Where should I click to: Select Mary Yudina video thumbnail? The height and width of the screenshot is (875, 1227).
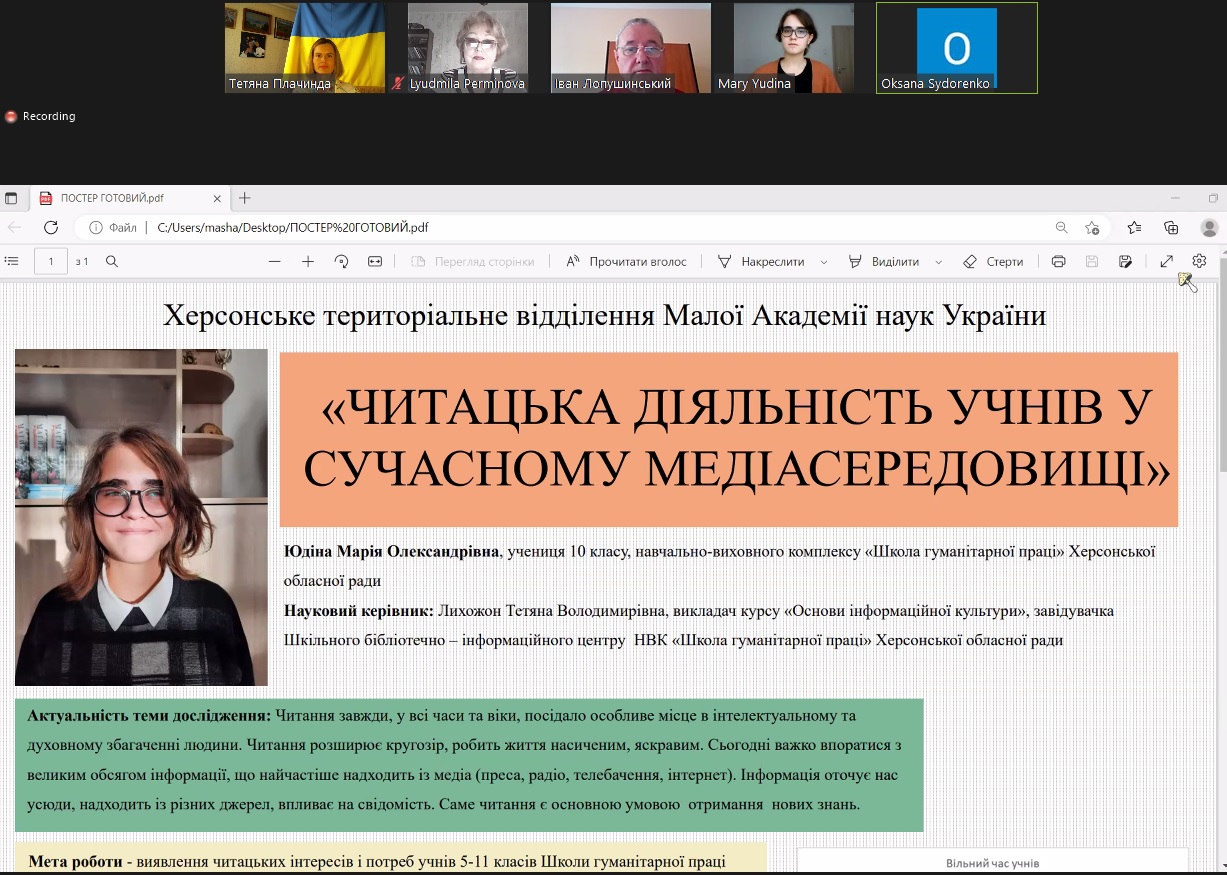794,48
